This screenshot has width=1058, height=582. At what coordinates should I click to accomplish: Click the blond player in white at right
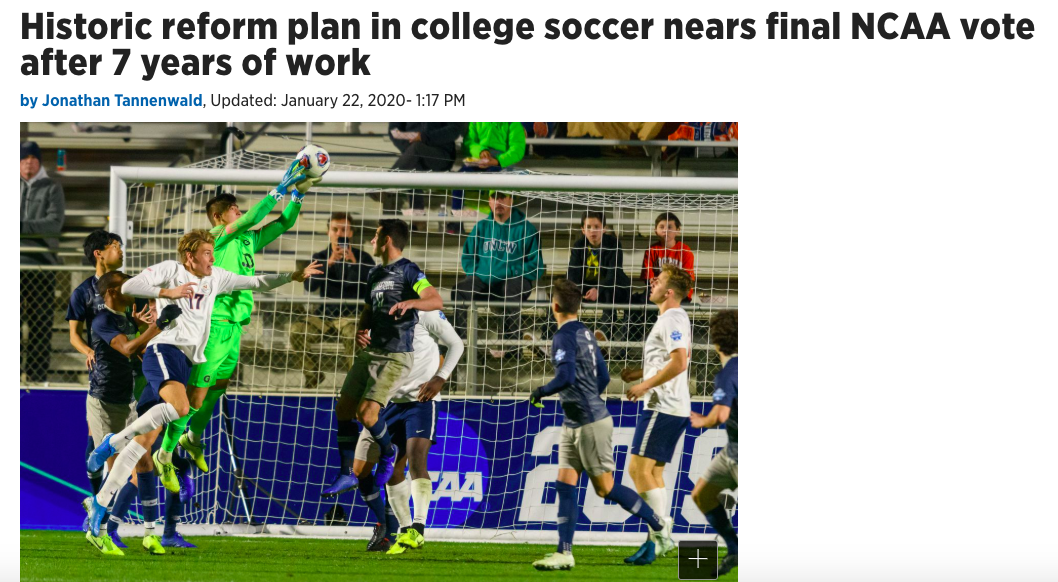pos(660,405)
